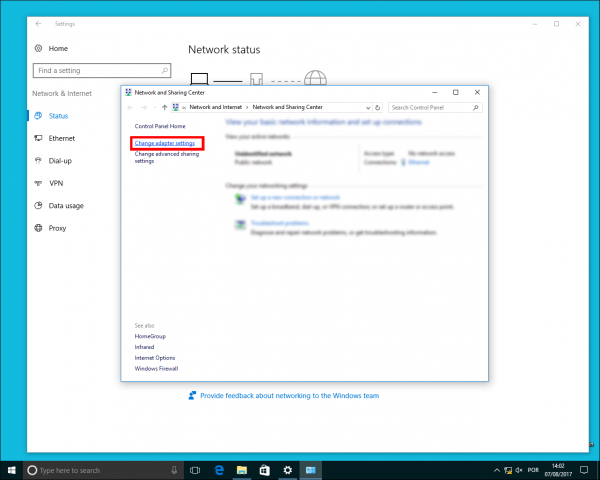Click the muted volume tray icon
Viewport: 600px width, 480px height.
[519, 470]
